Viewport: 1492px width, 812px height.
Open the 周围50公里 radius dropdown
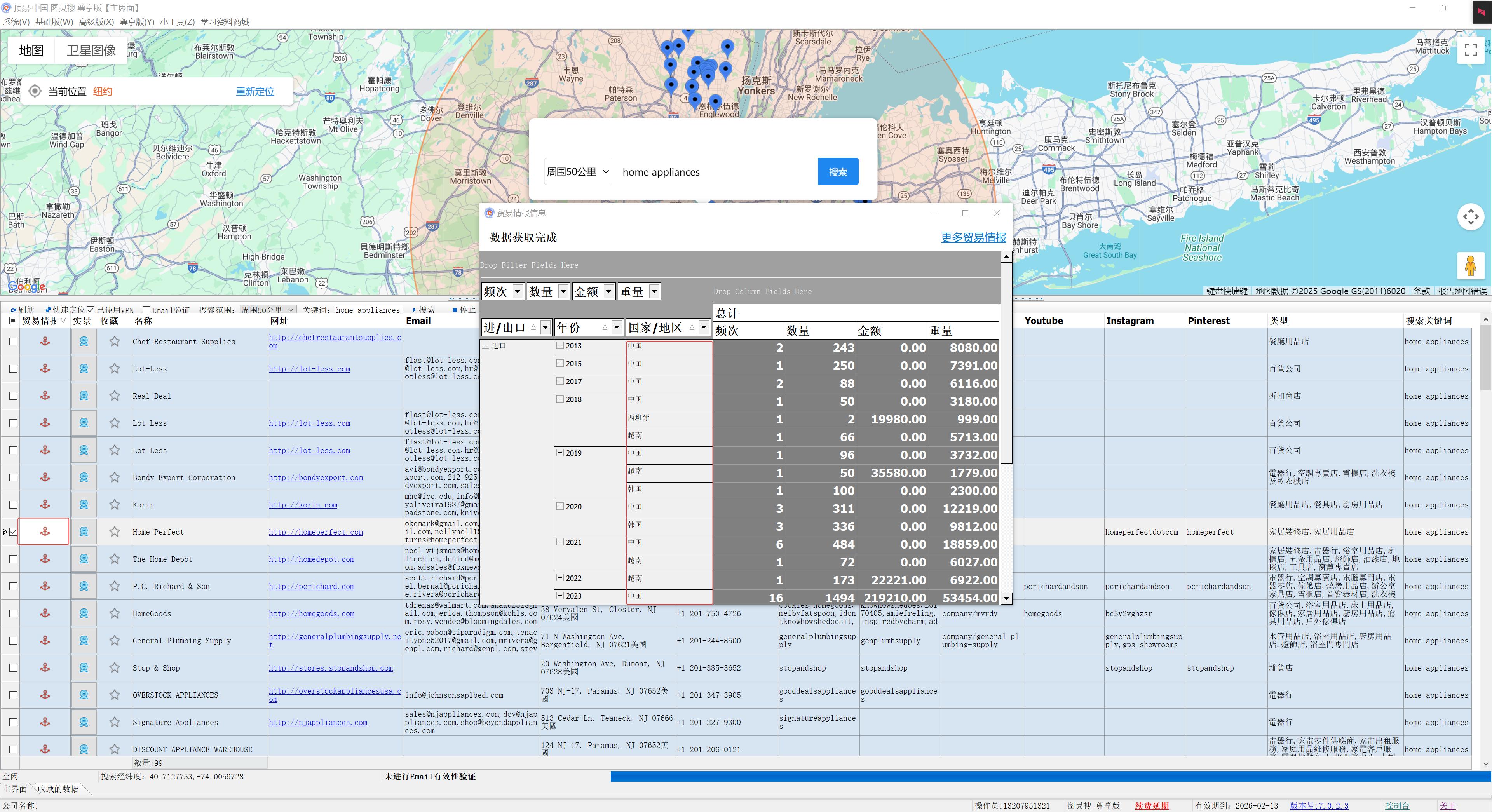[577, 172]
